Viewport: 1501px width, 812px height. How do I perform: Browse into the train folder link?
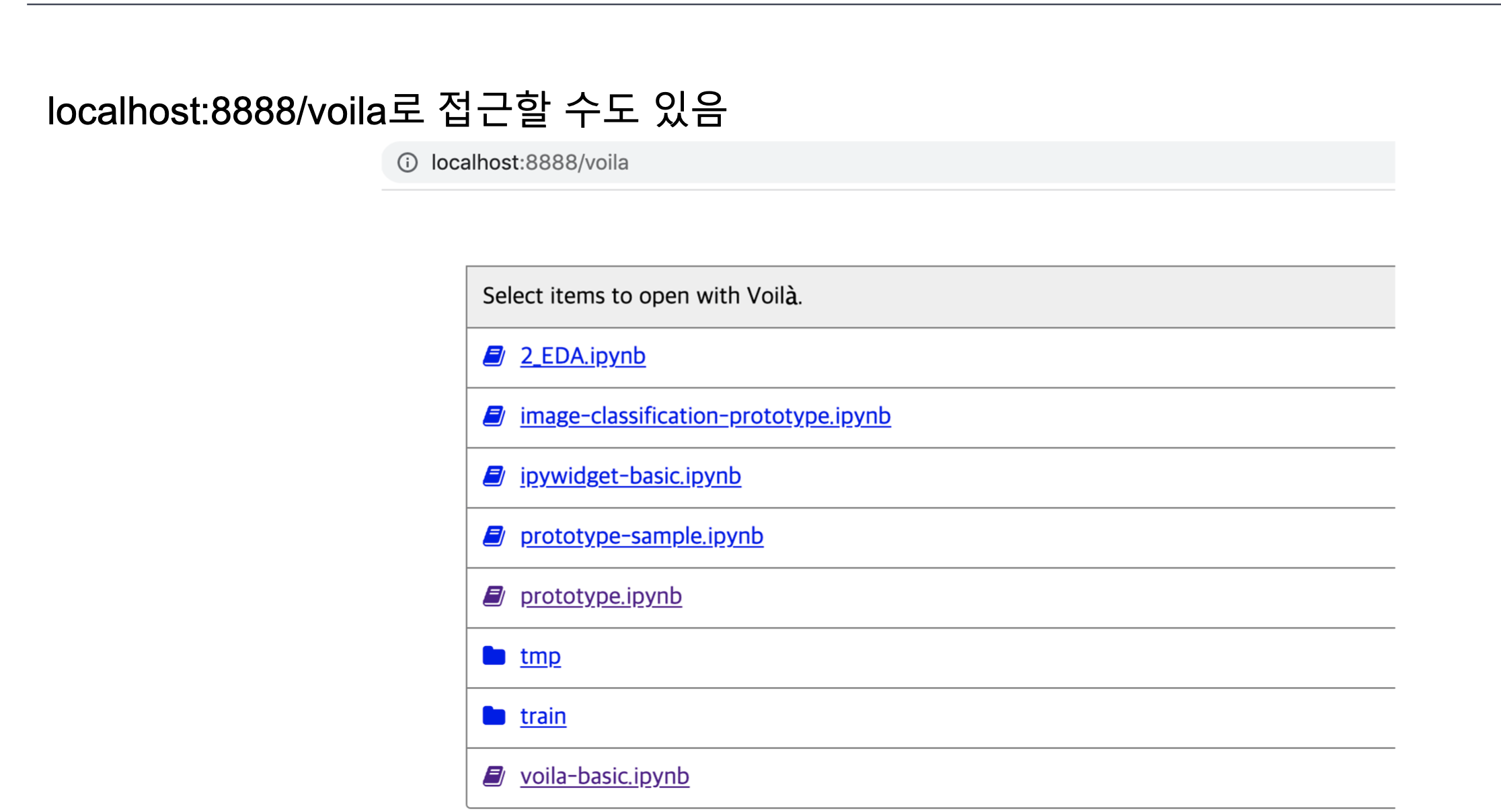click(543, 716)
